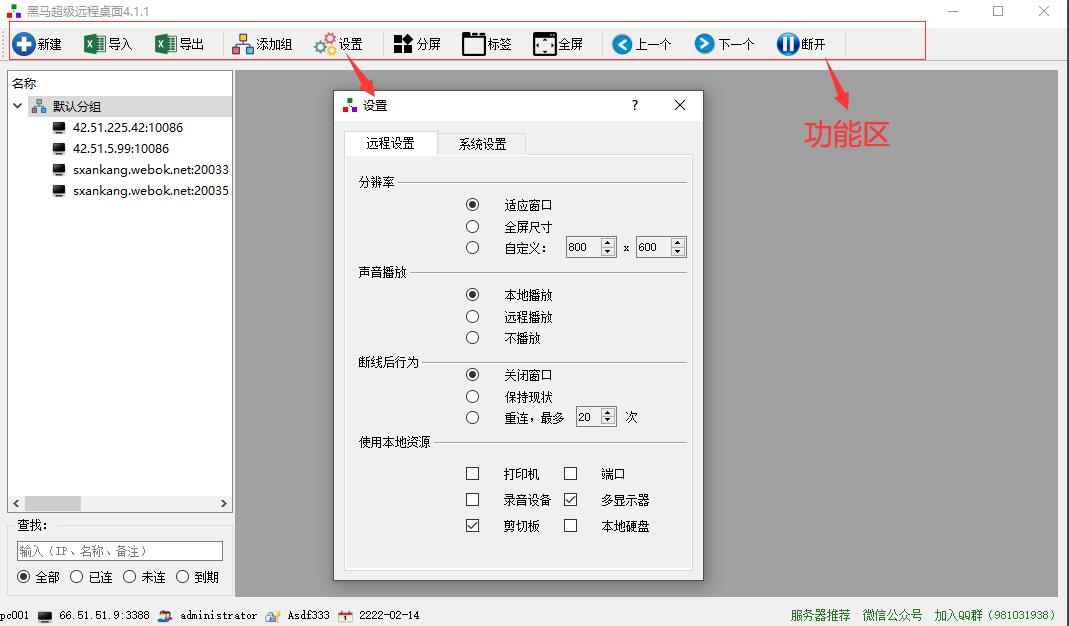1069x626 pixels.
Task: Increase custom height 600 spinner
Action: tap(678, 243)
